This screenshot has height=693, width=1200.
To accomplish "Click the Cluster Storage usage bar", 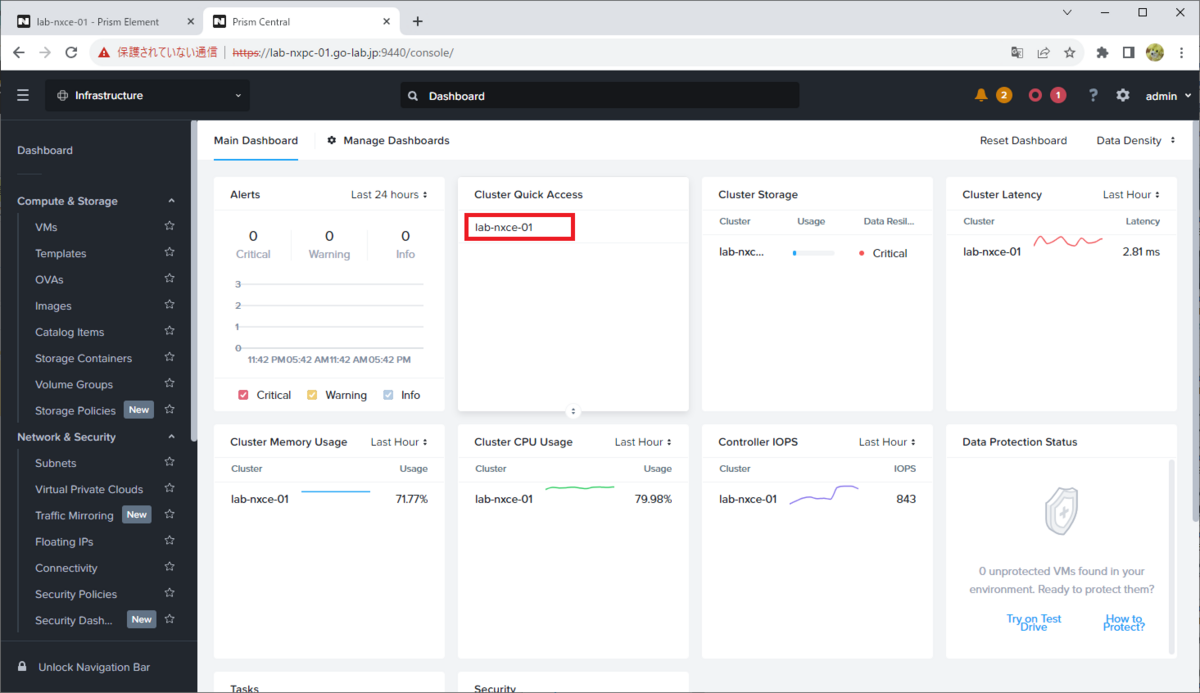I will point(813,253).
